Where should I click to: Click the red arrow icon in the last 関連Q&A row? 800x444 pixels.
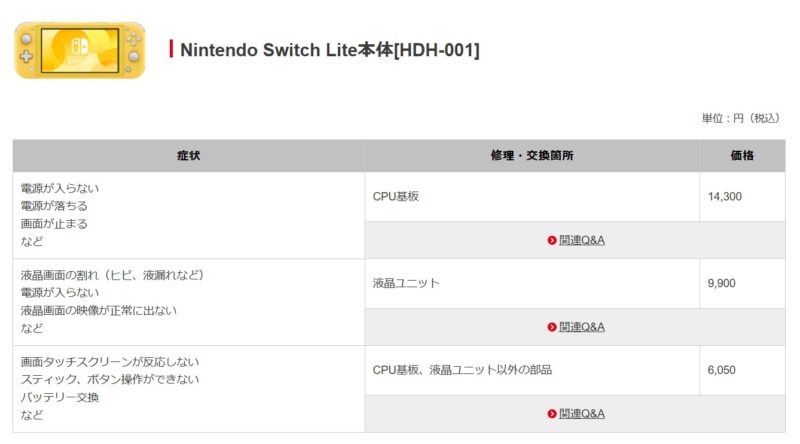tap(552, 414)
